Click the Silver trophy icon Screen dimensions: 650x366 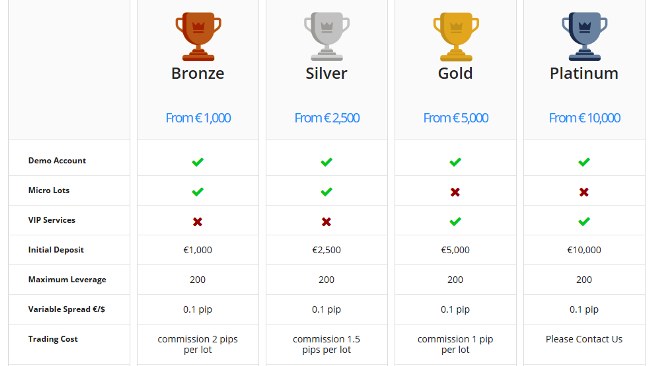point(327,36)
